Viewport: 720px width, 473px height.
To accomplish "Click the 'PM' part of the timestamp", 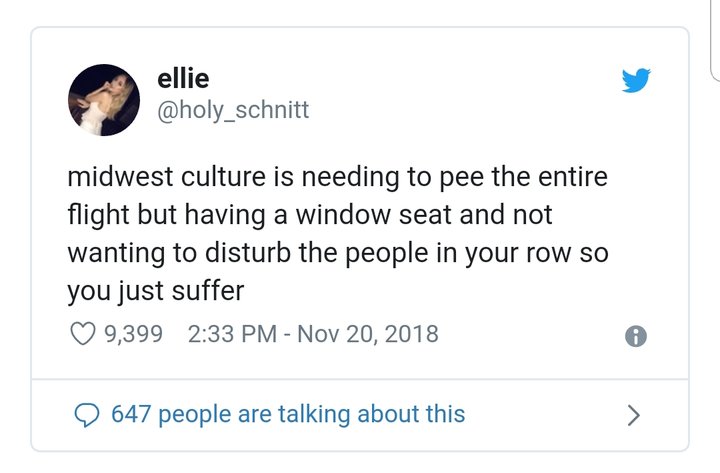I will pyautogui.click(x=259, y=334).
